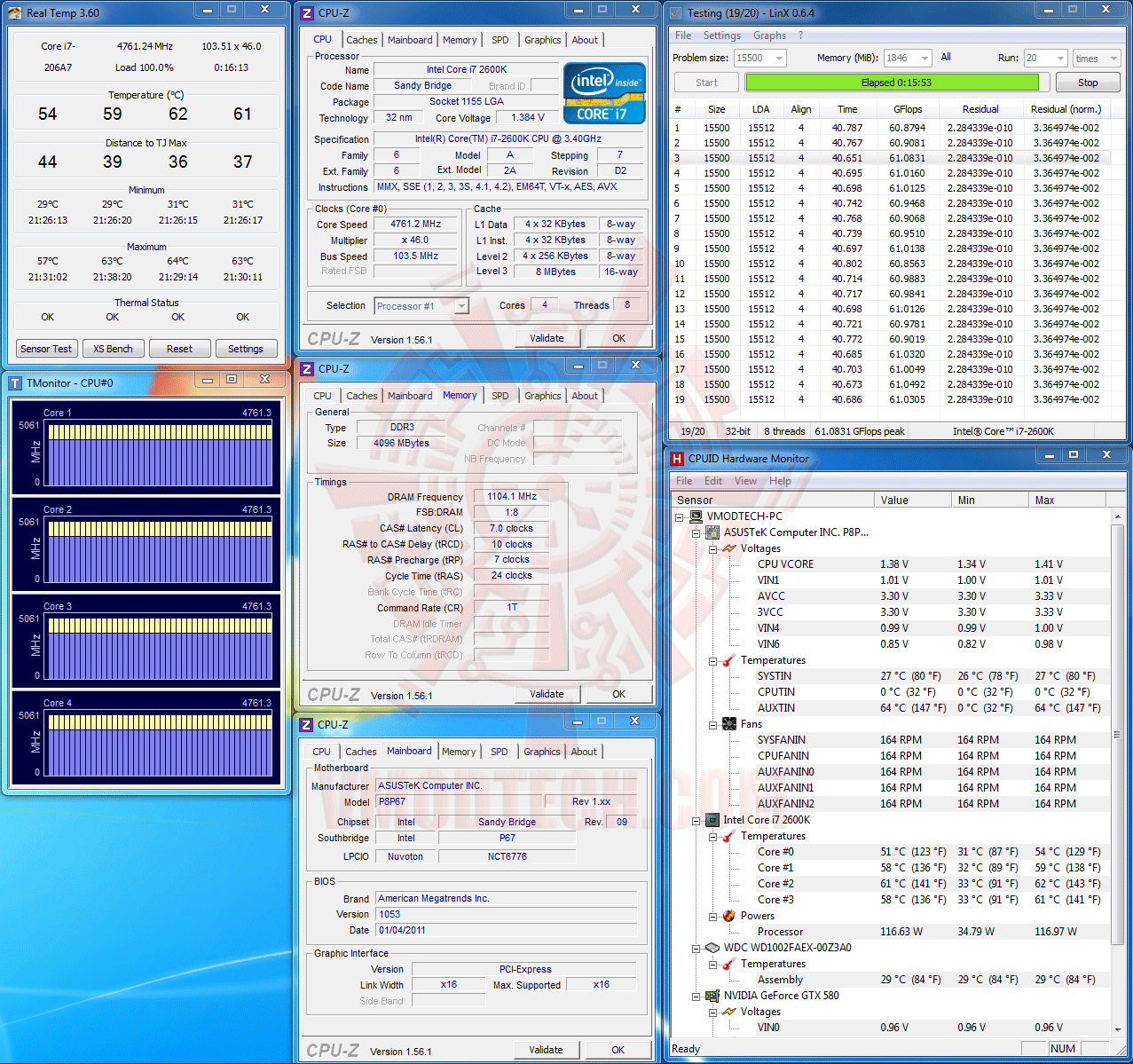Viewport: 1133px width, 1064px height.
Task: Click the Fans icon in sensor tree
Action: tap(729, 724)
